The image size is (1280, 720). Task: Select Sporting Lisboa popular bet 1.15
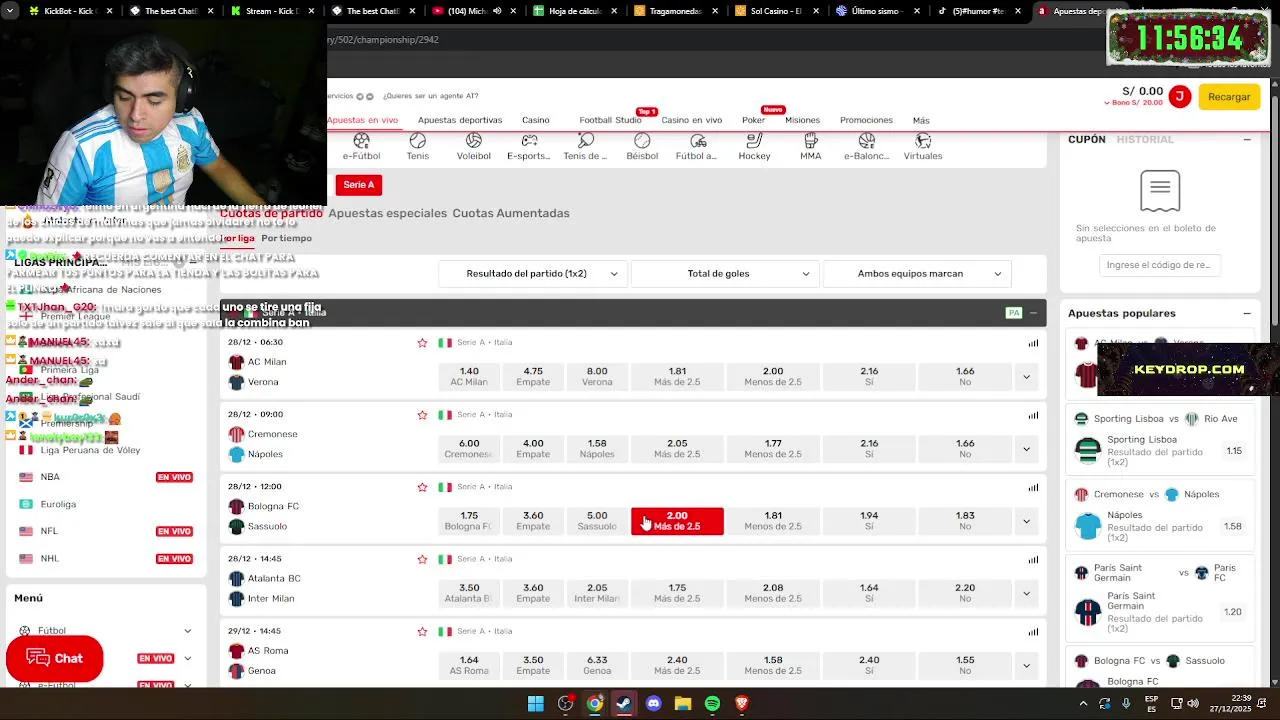coord(1234,451)
